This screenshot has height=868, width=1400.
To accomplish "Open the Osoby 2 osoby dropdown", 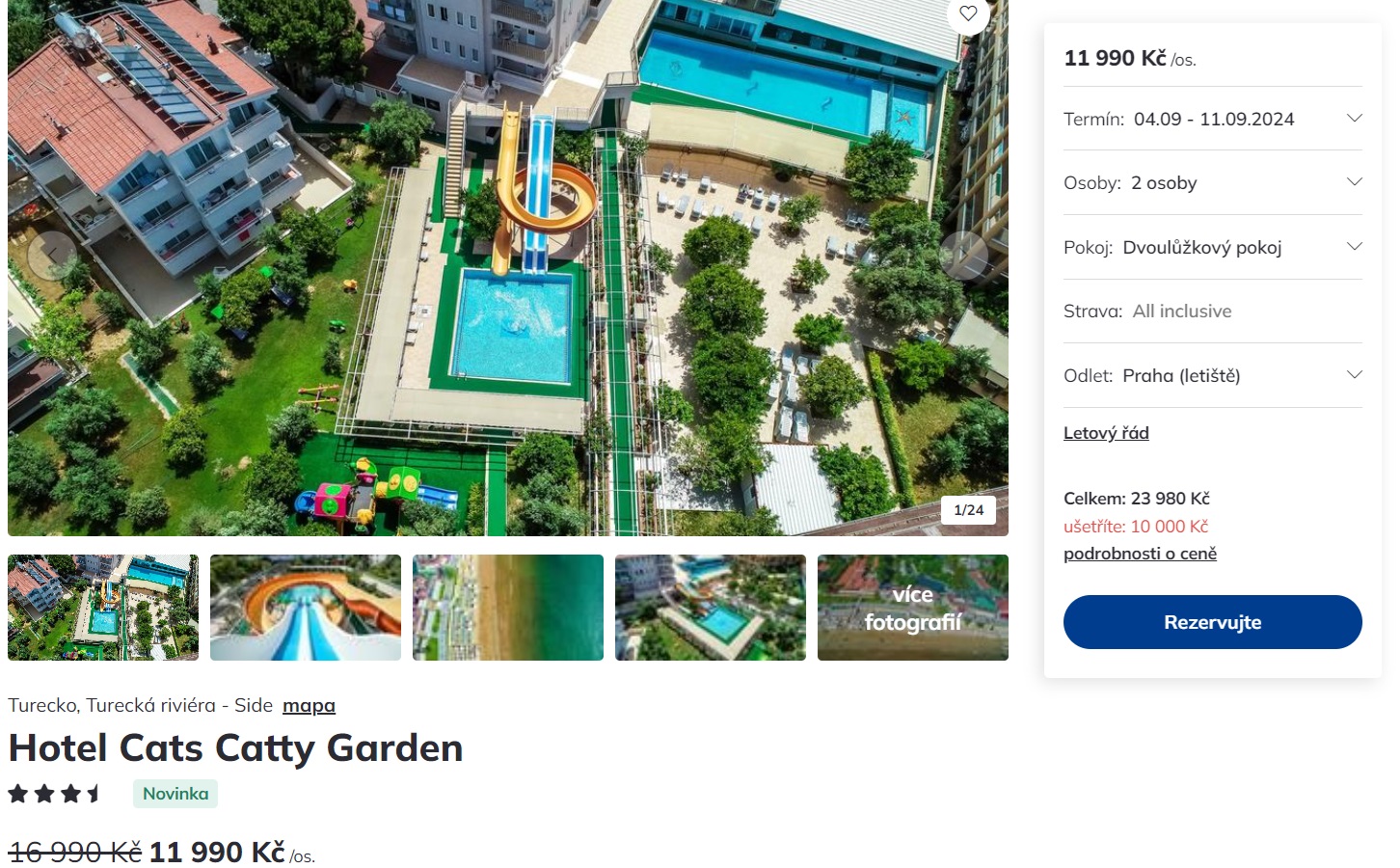I will click(x=1213, y=182).
